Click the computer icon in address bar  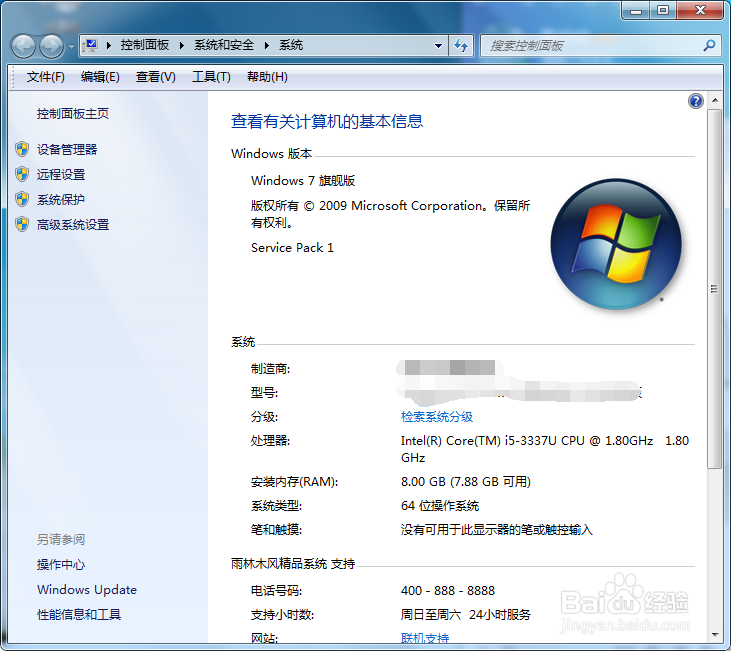click(90, 45)
